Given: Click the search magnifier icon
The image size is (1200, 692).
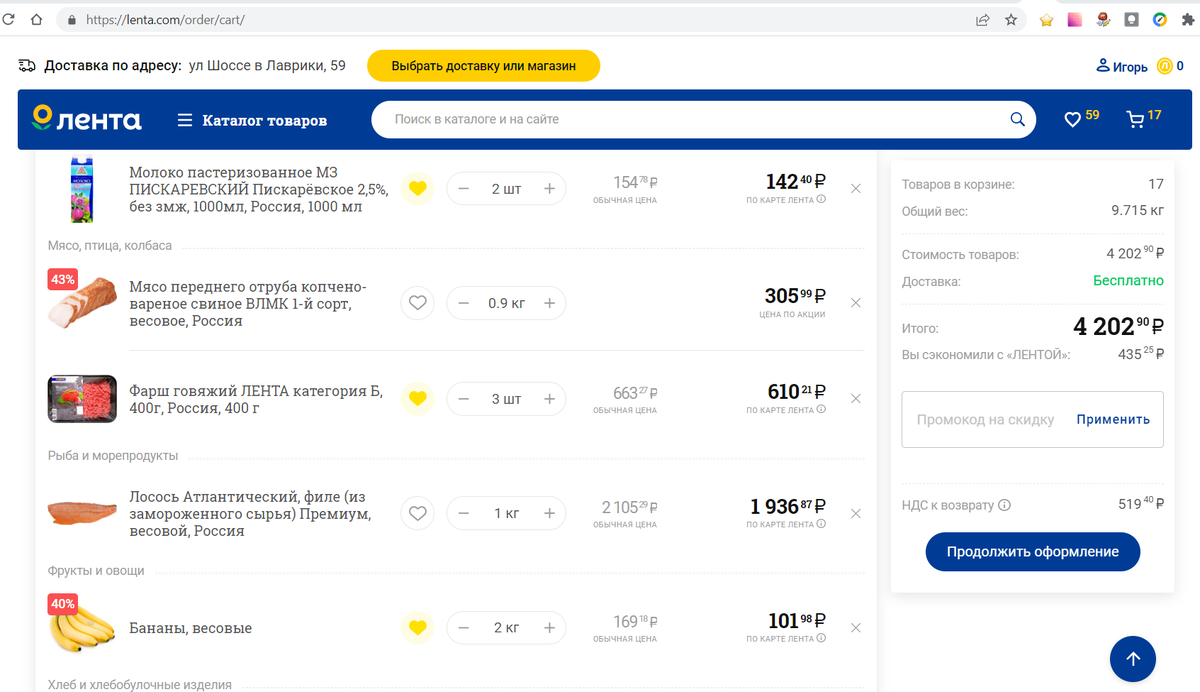Looking at the screenshot, I should 1017,119.
